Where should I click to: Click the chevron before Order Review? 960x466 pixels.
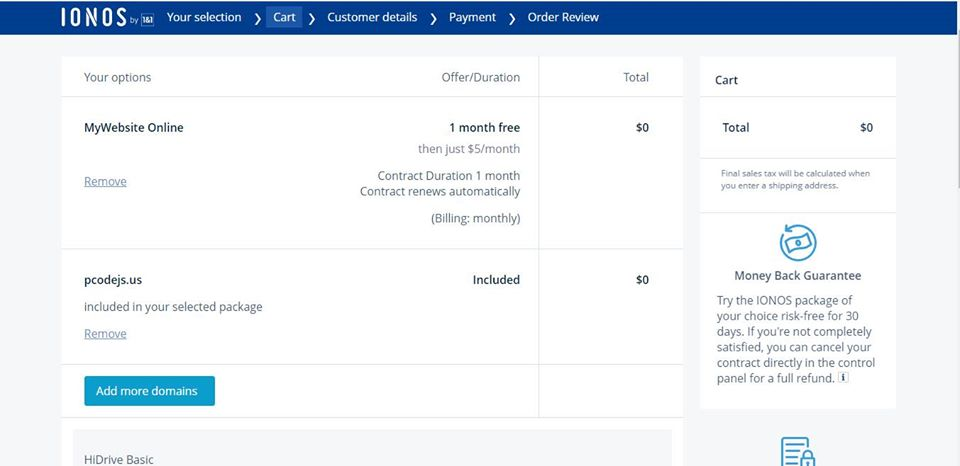(x=512, y=18)
